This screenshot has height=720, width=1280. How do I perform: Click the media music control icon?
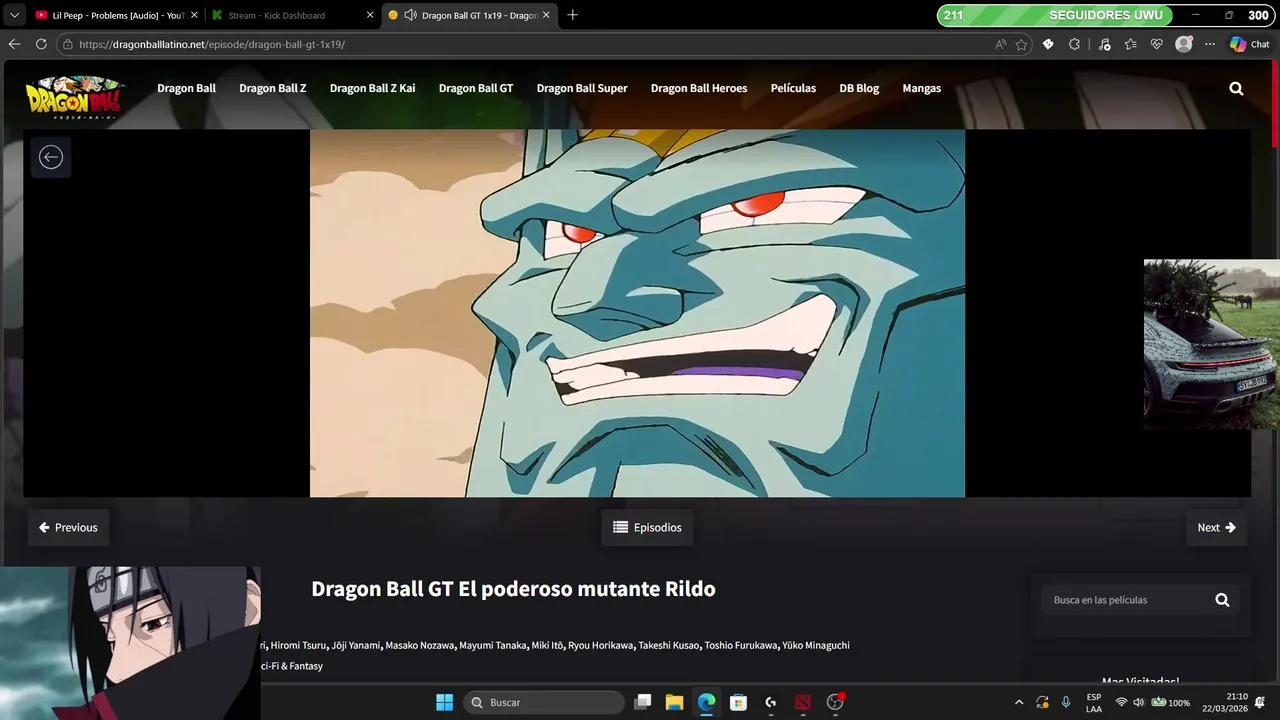[1104, 44]
